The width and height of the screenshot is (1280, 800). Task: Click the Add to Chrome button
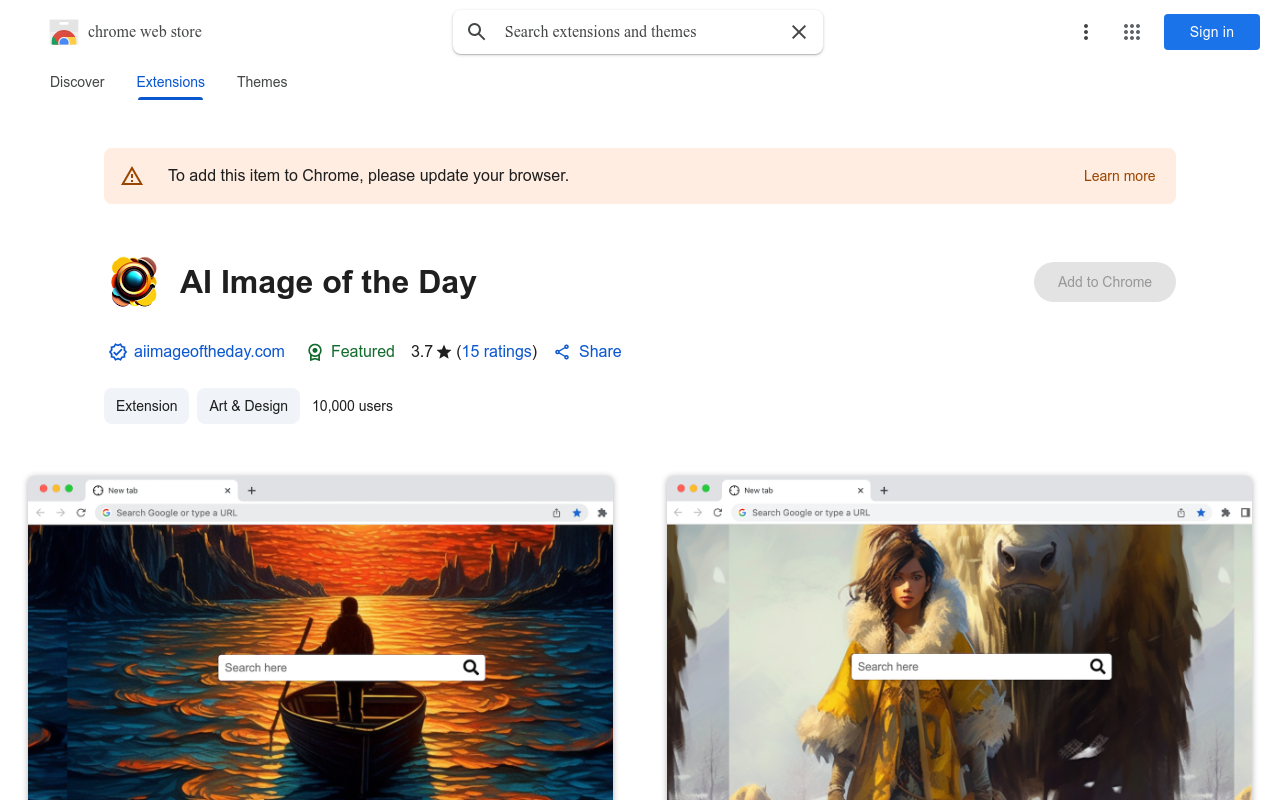click(1104, 282)
